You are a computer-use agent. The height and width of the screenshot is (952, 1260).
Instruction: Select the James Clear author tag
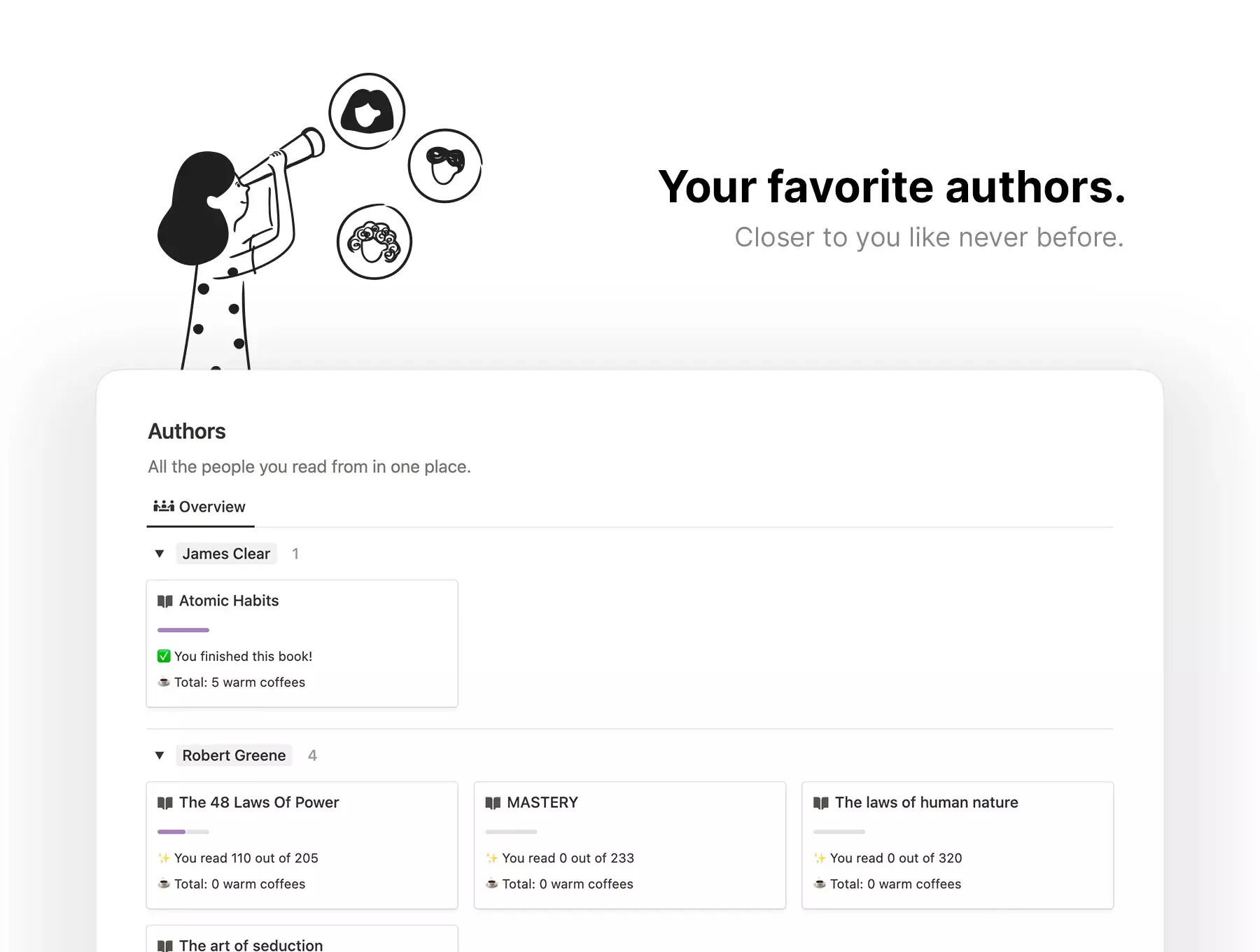click(226, 554)
